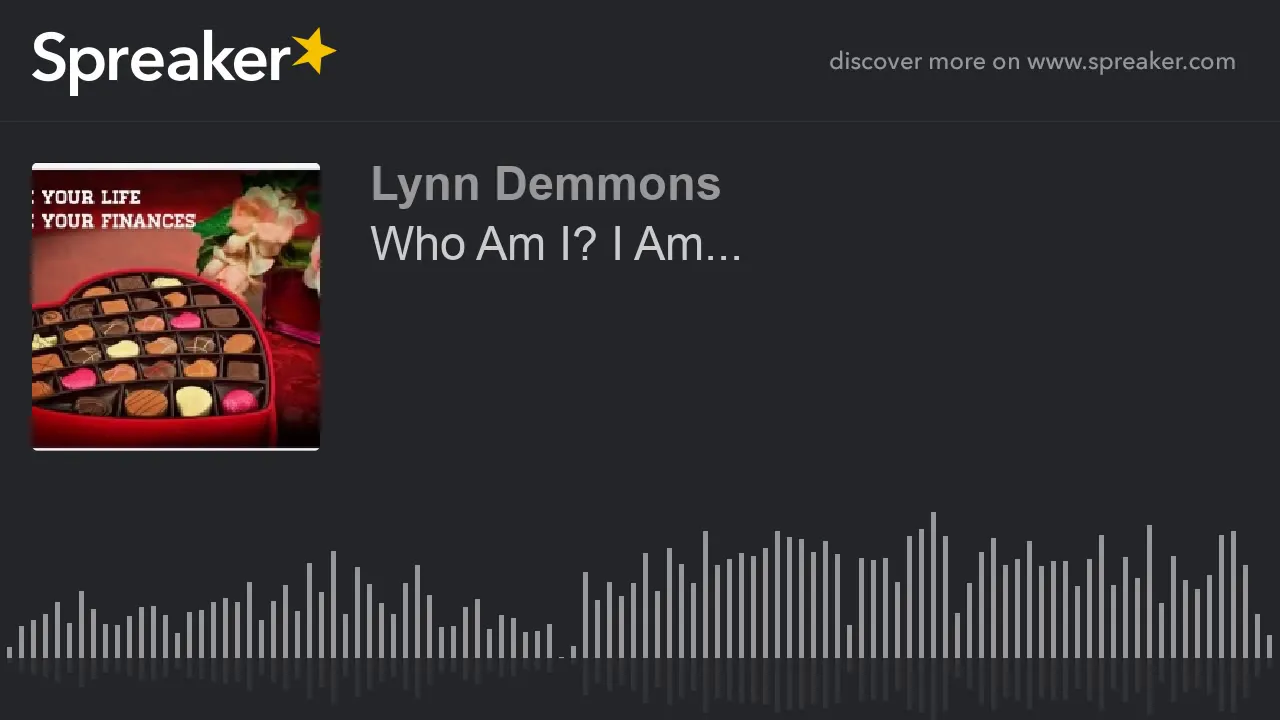Select the 'Who Am I? I Am...' episode title
The image size is (1280, 720).
tap(555, 244)
